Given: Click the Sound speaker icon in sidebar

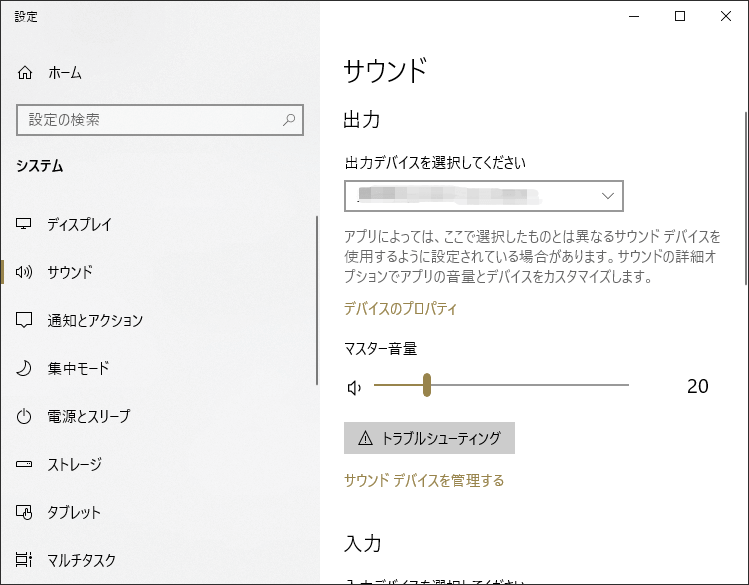Looking at the screenshot, I should (x=25, y=272).
